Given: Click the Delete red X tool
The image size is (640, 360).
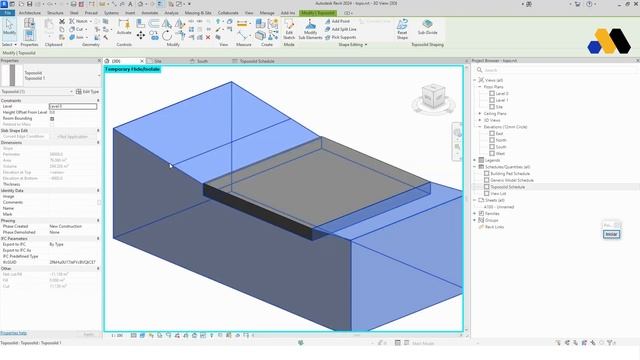Looking at the screenshot, I should (x=208, y=37).
